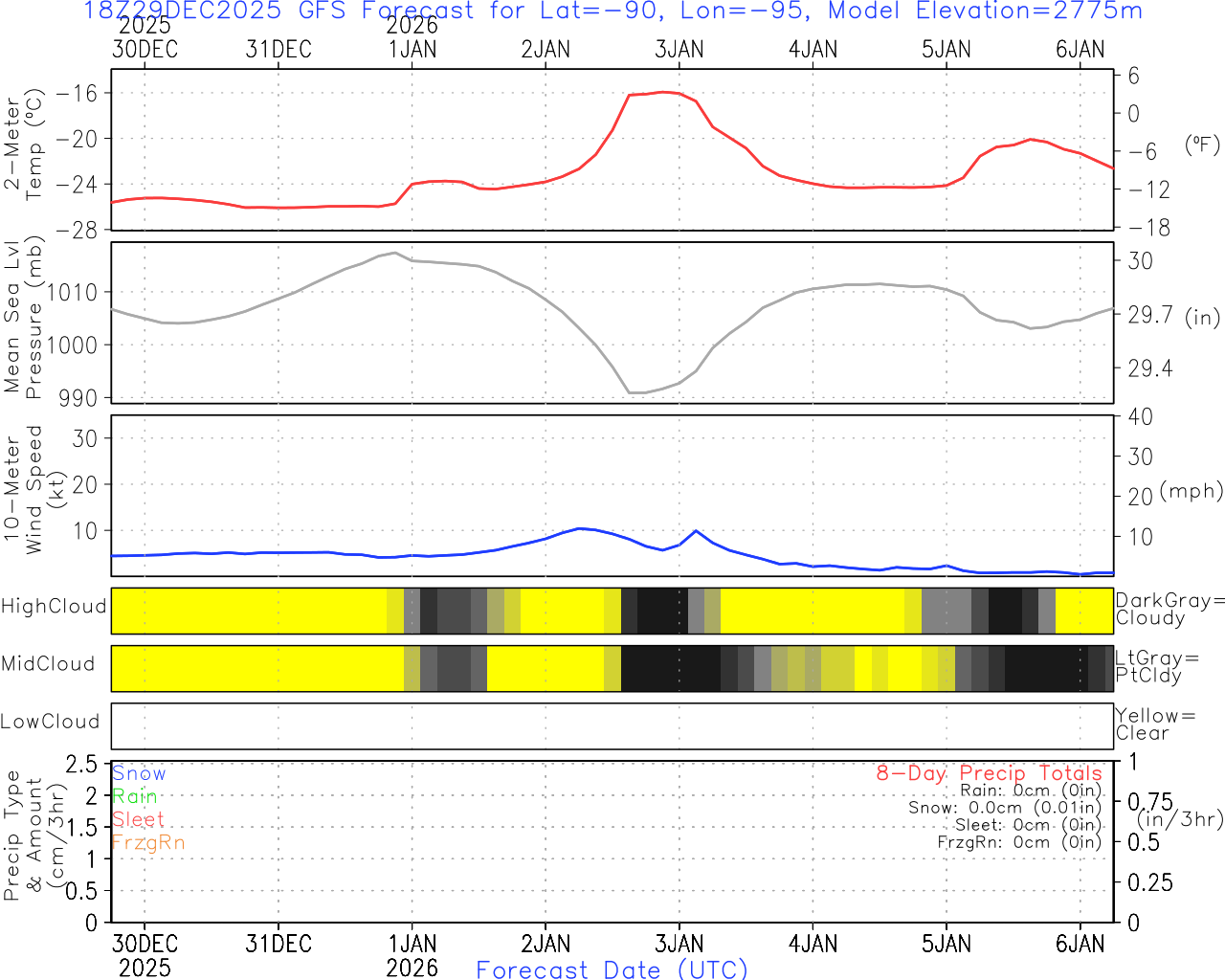Click the (in/3hr) precipitation unit label
1225x980 pixels.
click(1180, 819)
